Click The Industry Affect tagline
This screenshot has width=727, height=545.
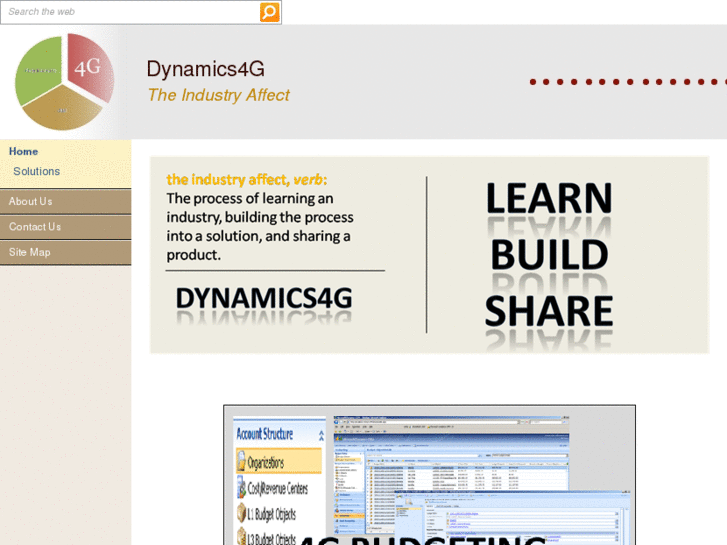coord(218,95)
